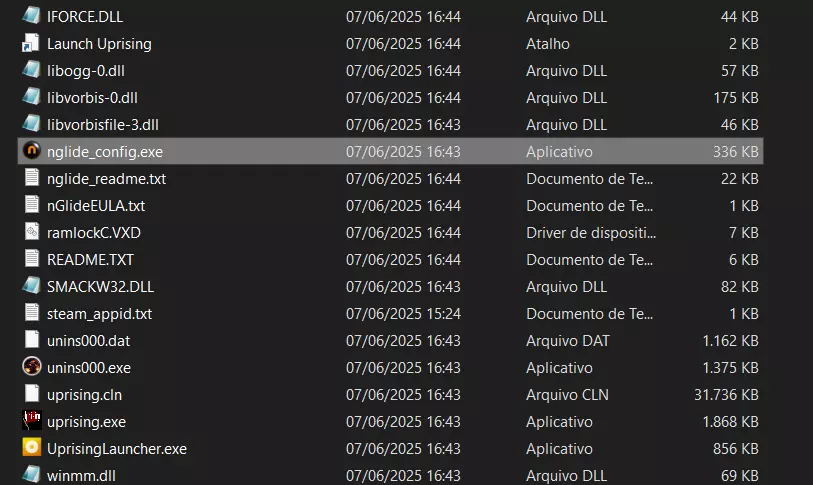
Task: Select the uprising.exe file name
Action: pyautogui.click(x=86, y=422)
